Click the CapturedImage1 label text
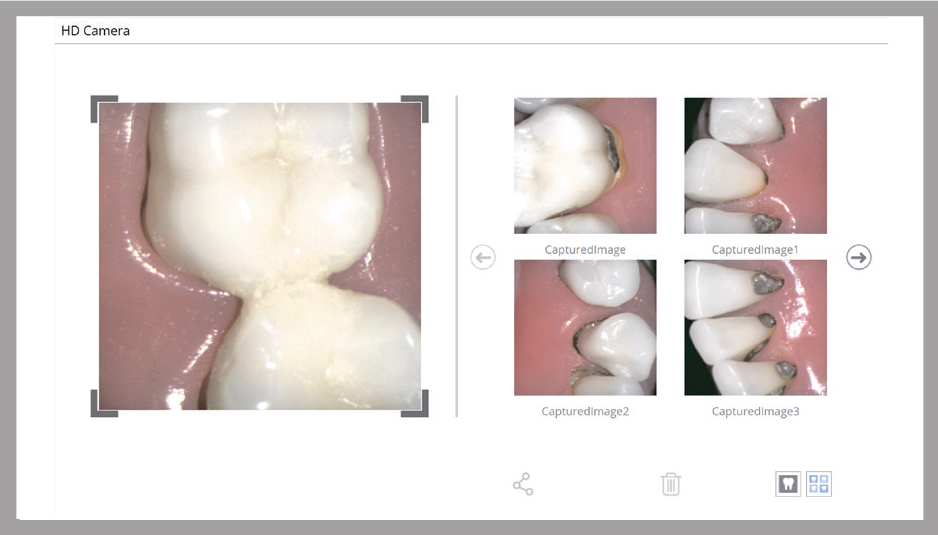The image size is (938, 535). [755, 249]
